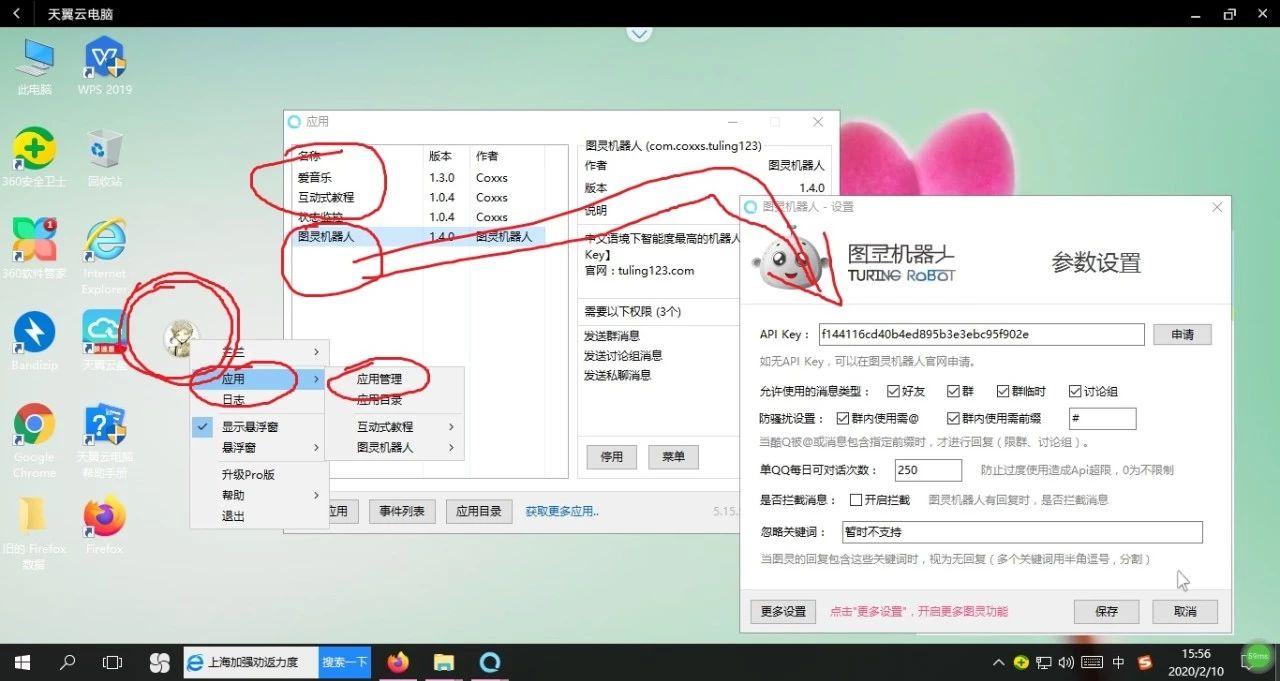The height and width of the screenshot is (681, 1280).
Task: Open the 获取更多应用 link
Action: 562,511
